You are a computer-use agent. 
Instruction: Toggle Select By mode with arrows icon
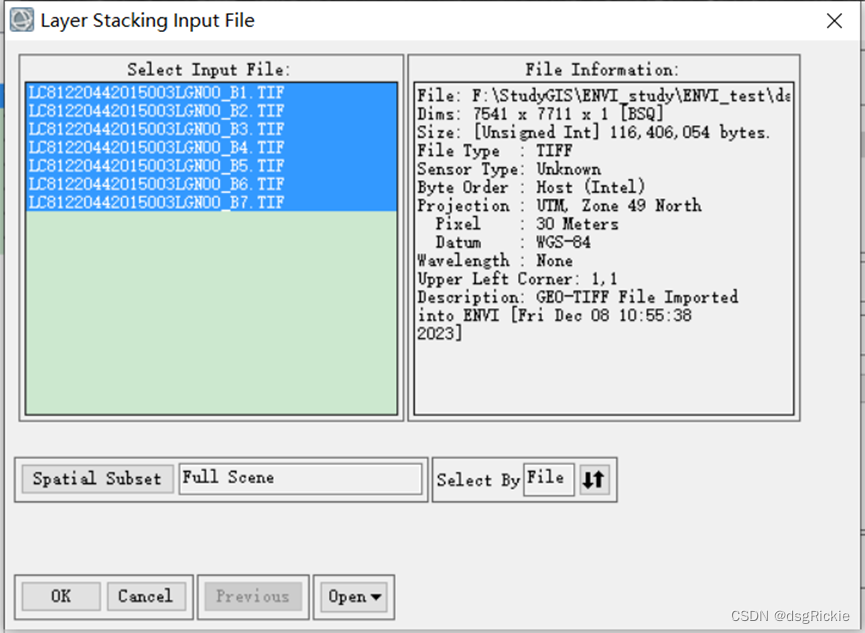[x=594, y=479]
